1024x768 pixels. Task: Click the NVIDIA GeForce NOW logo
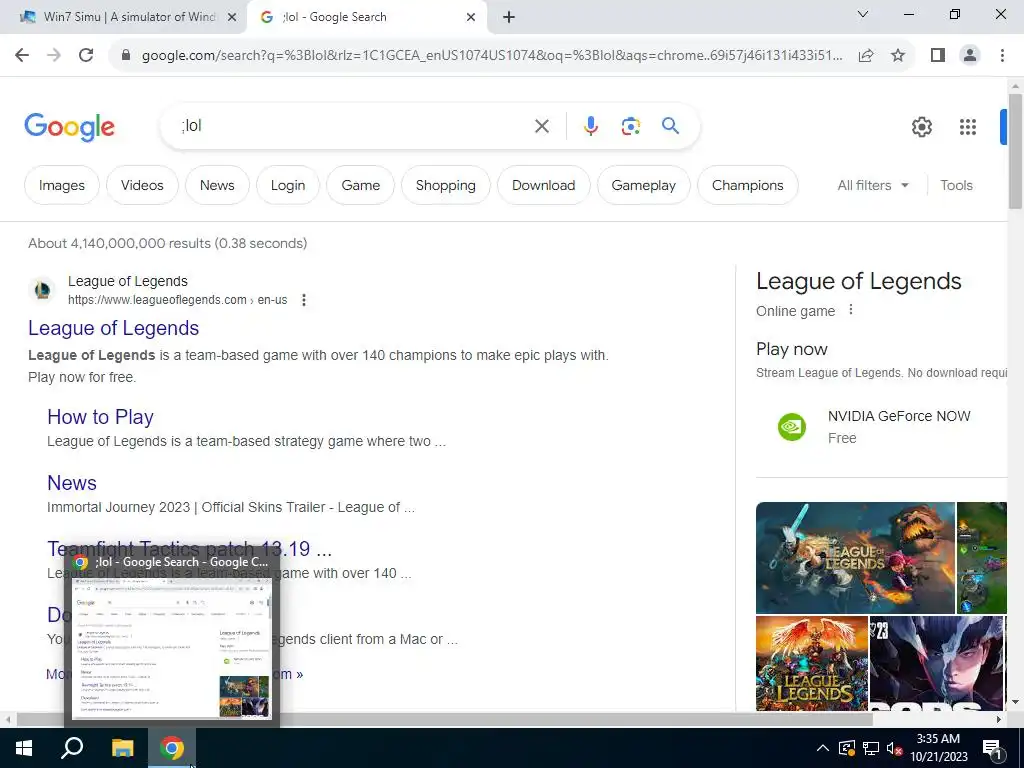(x=792, y=427)
